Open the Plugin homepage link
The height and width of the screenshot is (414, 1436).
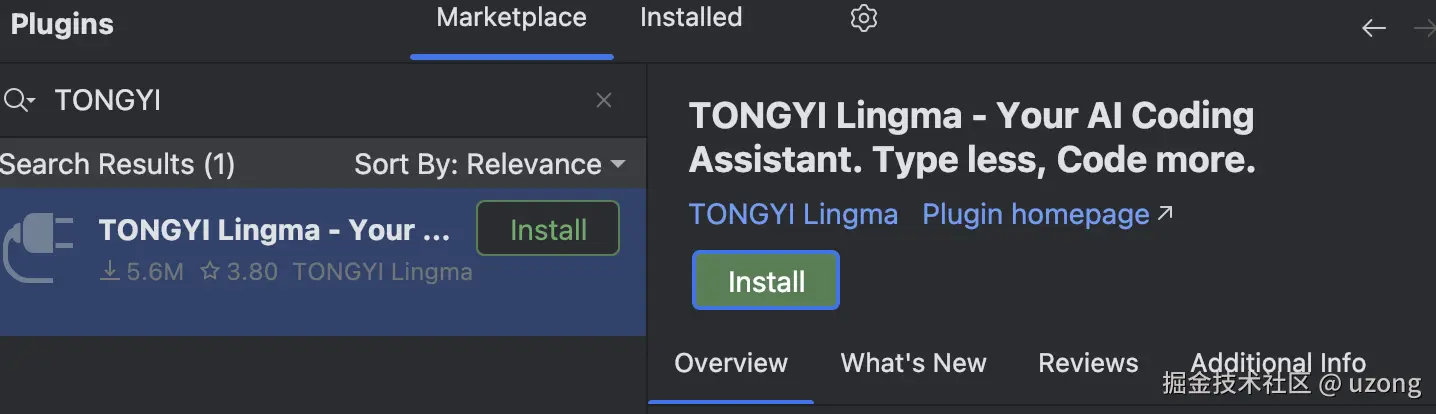point(1035,214)
